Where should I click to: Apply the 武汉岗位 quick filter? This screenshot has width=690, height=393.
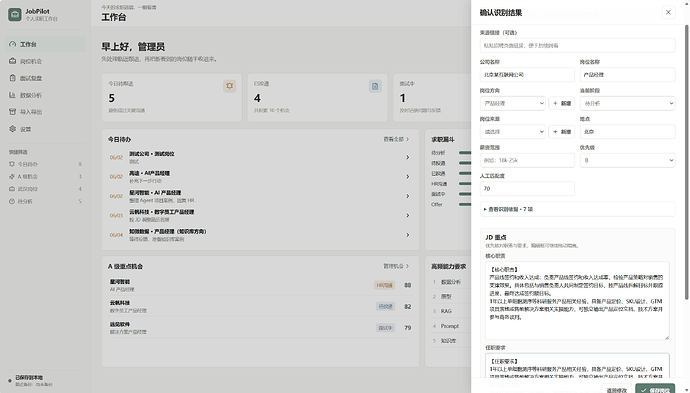pos(46,189)
